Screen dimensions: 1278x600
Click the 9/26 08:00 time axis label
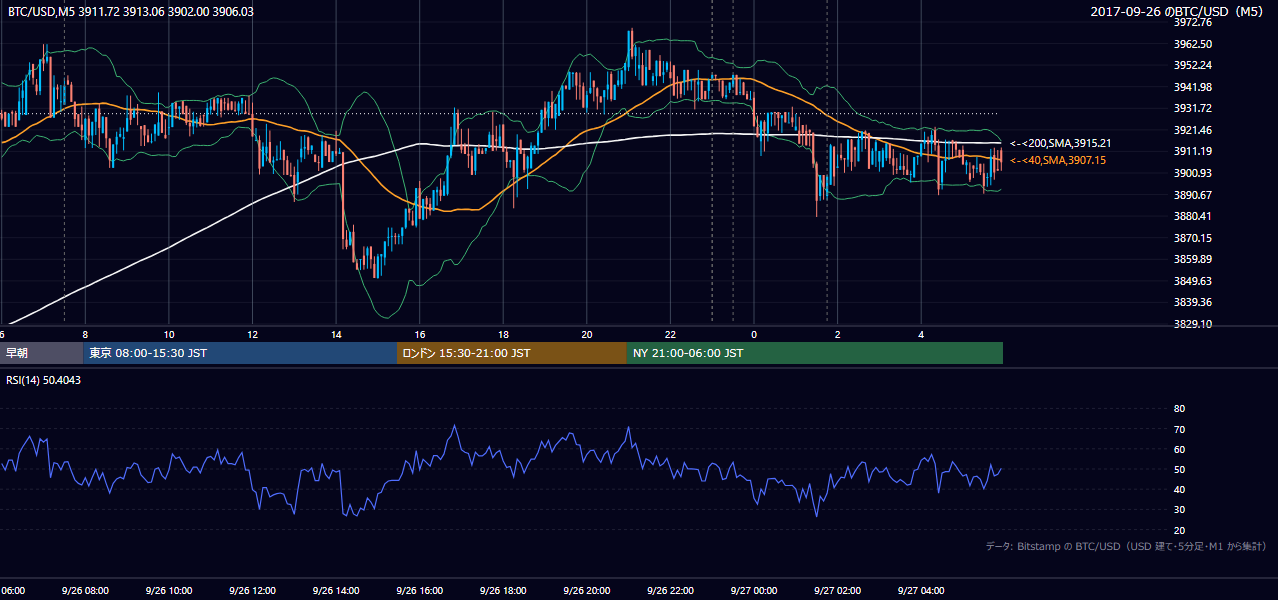click(85, 591)
